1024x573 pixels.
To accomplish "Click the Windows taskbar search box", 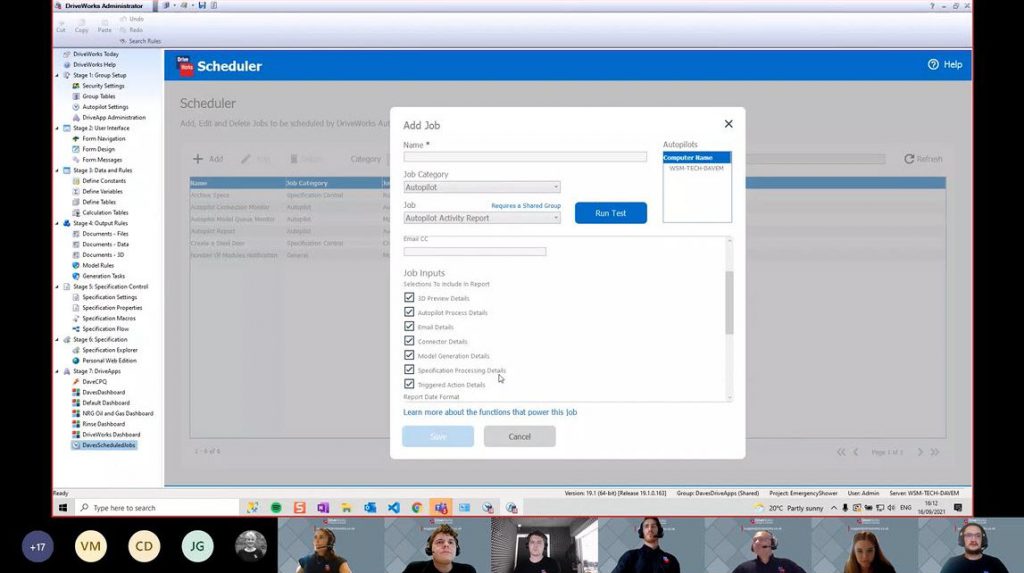I will (x=157, y=508).
